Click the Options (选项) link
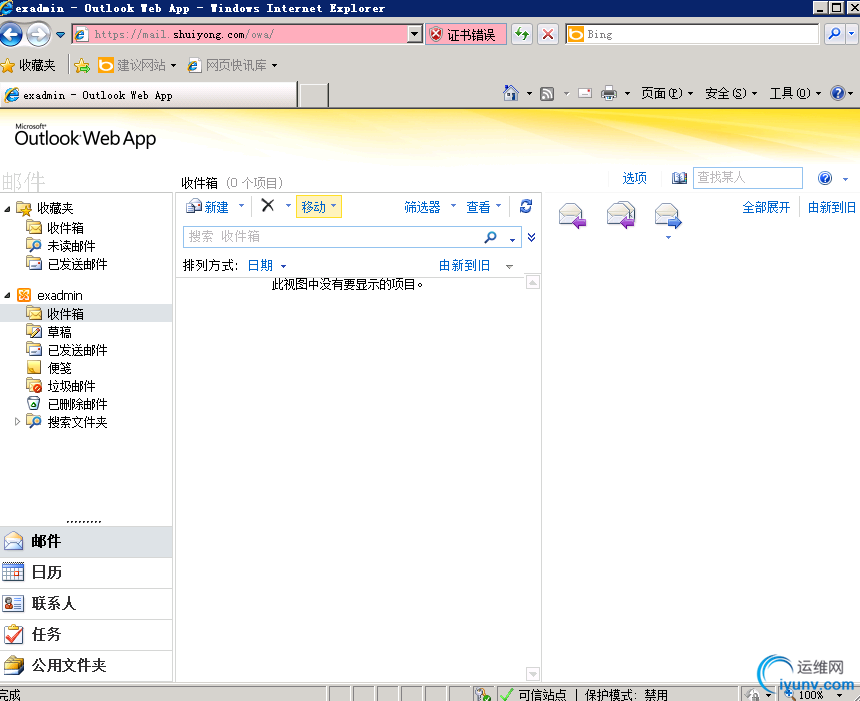The height and width of the screenshot is (701, 860). tap(635, 178)
